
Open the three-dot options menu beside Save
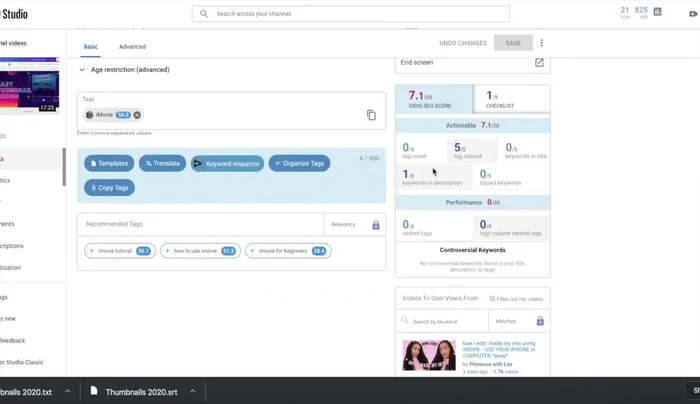(x=542, y=43)
